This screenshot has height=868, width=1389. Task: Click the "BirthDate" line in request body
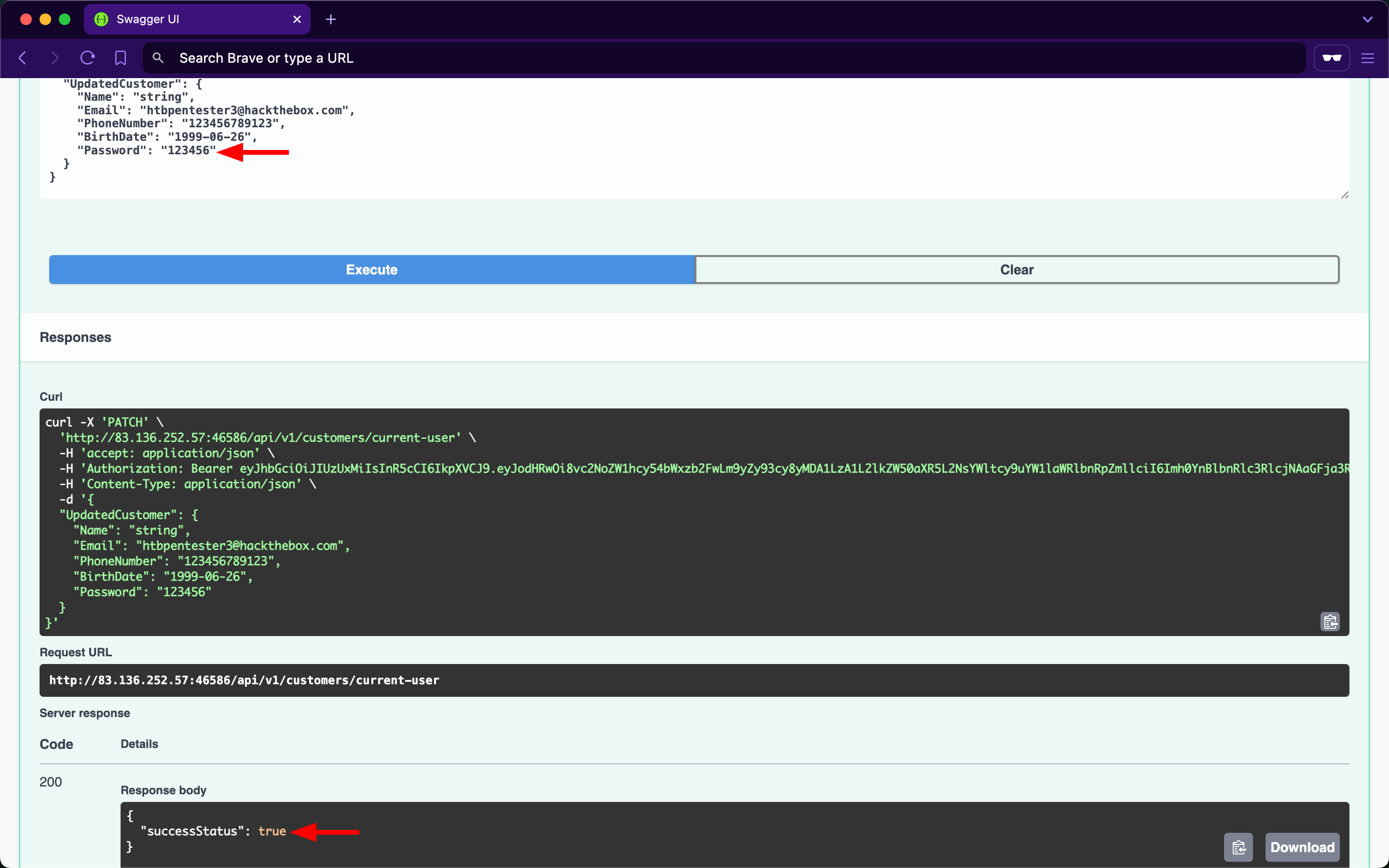pos(167,137)
